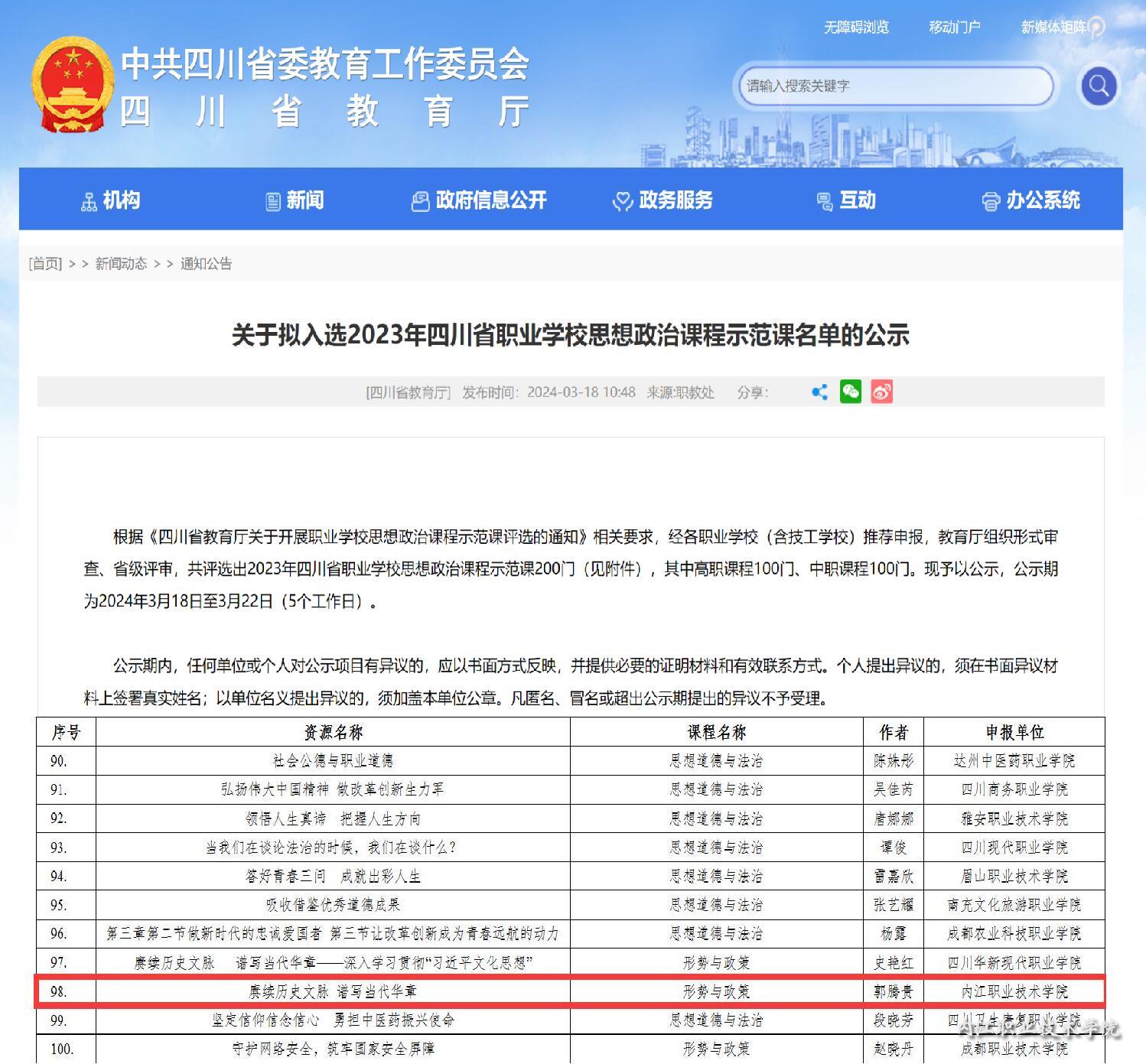Screen dimensions: 1146x1064
Task: Go to 首页 via the breadcrumb
Action: [x=45, y=264]
